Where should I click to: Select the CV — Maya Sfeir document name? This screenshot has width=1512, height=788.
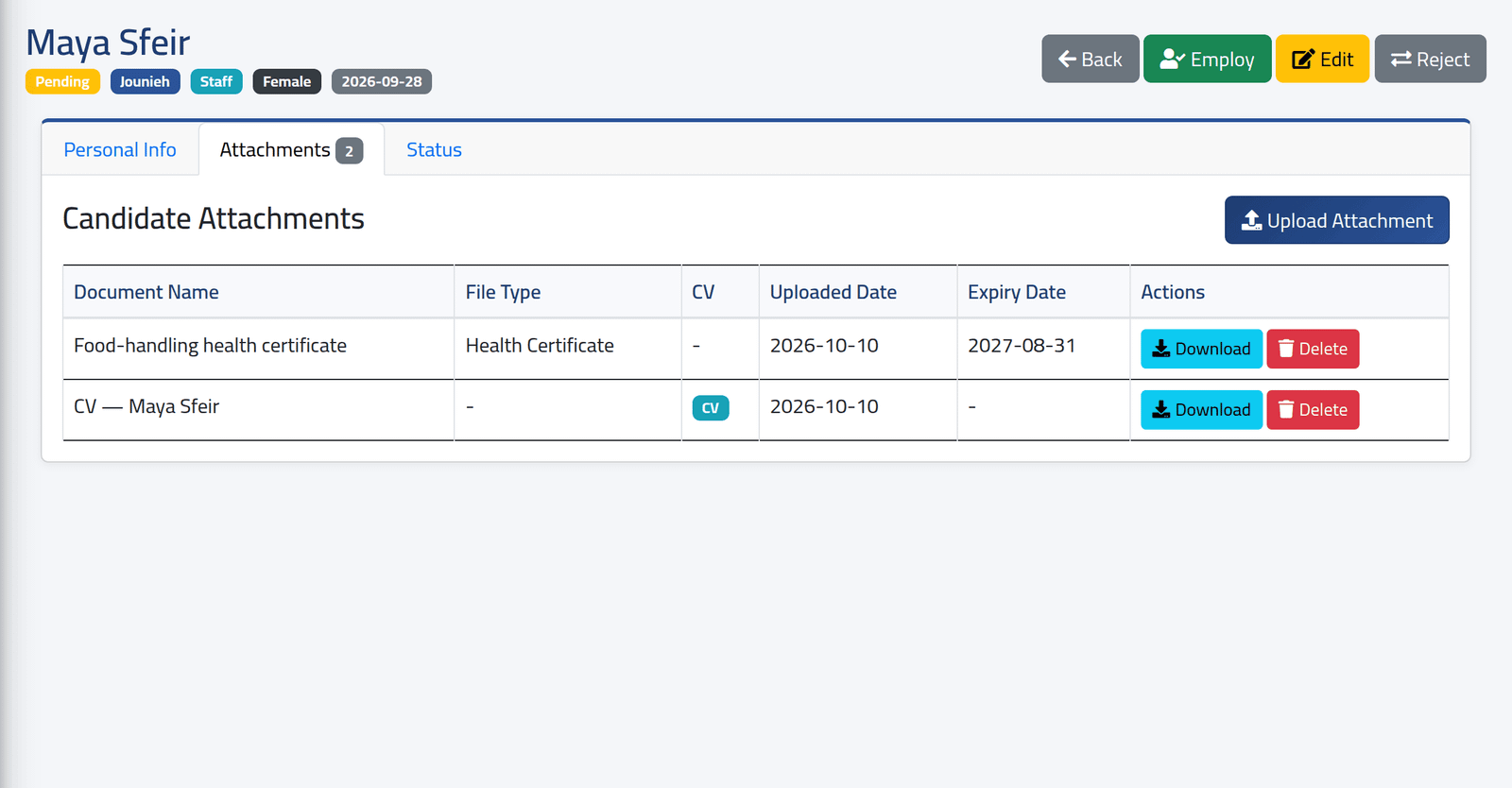146,406
